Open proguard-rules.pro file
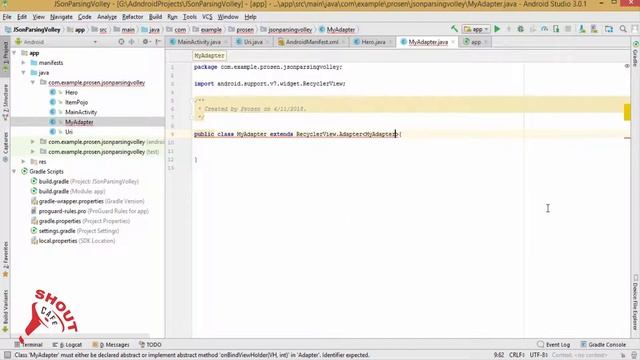The height and width of the screenshot is (360, 640). (x=93, y=211)
